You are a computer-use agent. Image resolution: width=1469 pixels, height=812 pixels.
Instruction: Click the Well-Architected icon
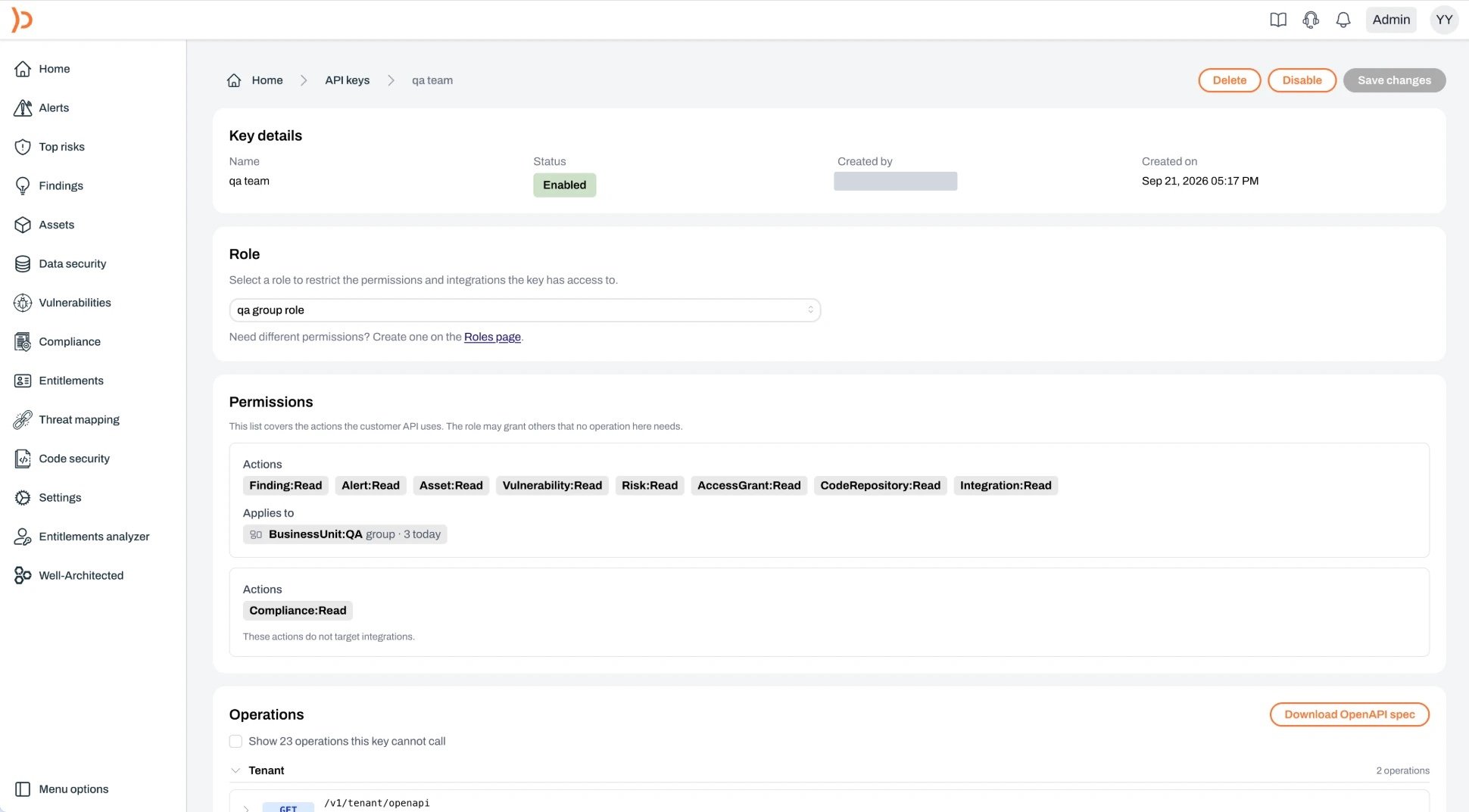[23, 575]
